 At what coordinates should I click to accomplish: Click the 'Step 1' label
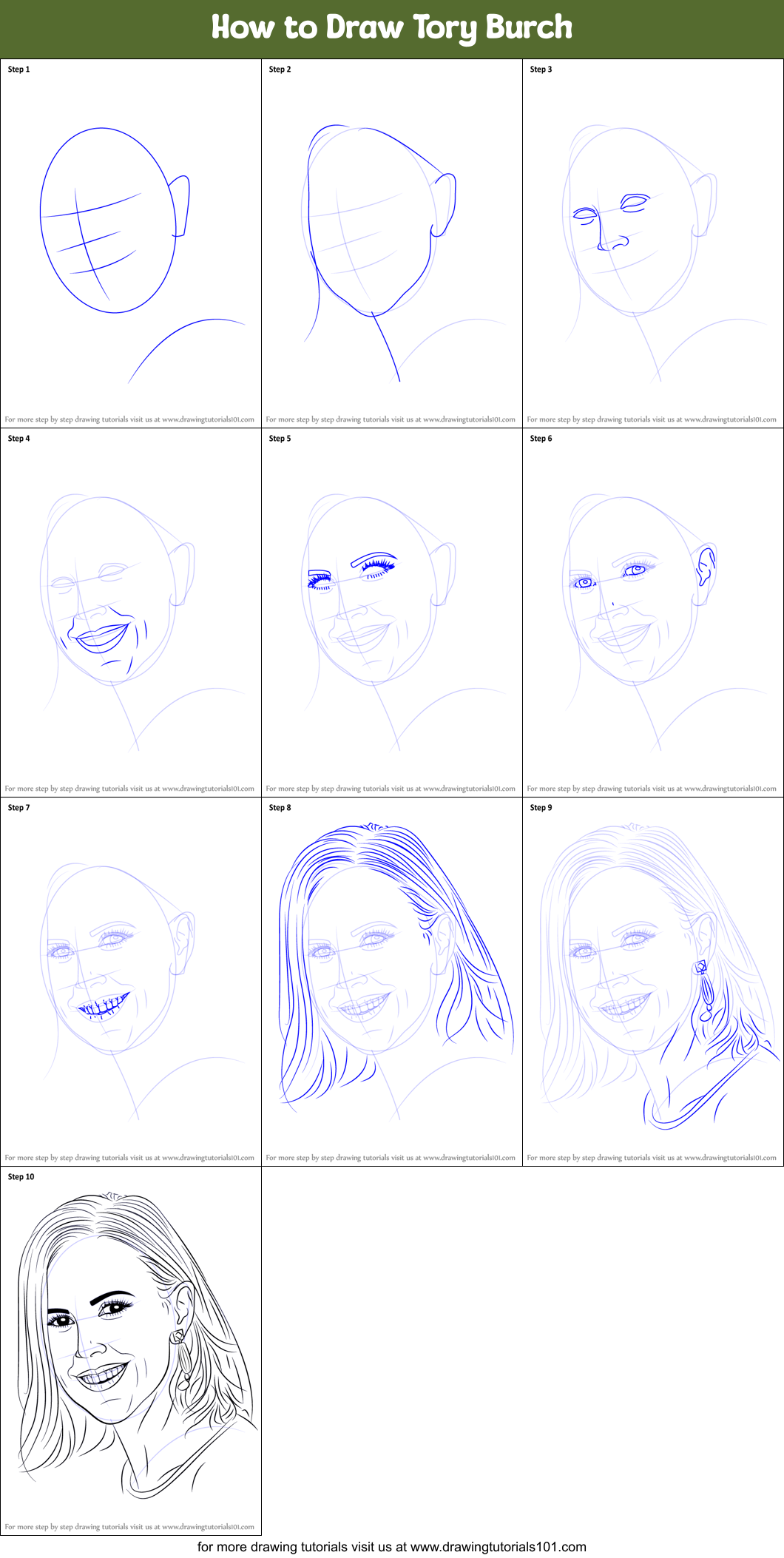[18, 70]
